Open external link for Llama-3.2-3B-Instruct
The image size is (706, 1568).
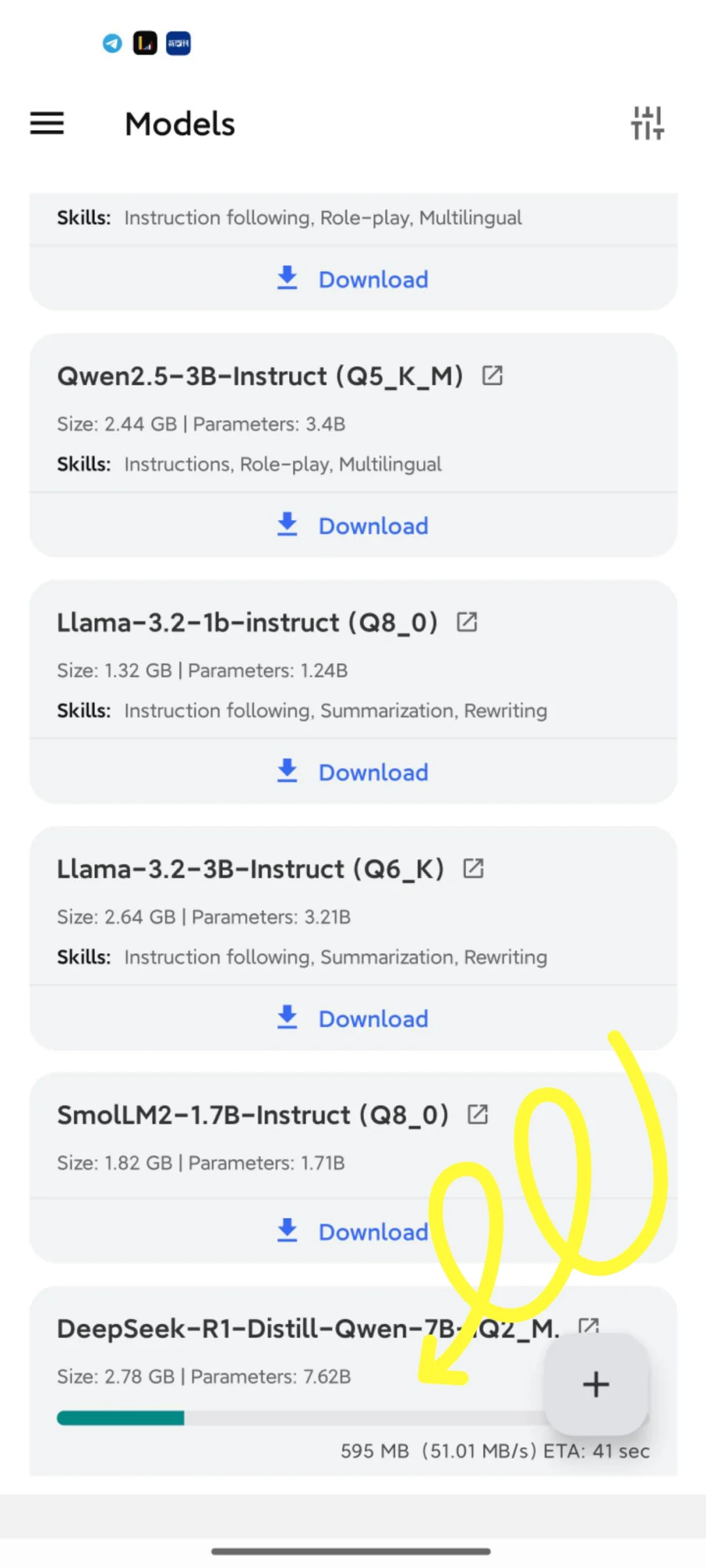point(473,868)
